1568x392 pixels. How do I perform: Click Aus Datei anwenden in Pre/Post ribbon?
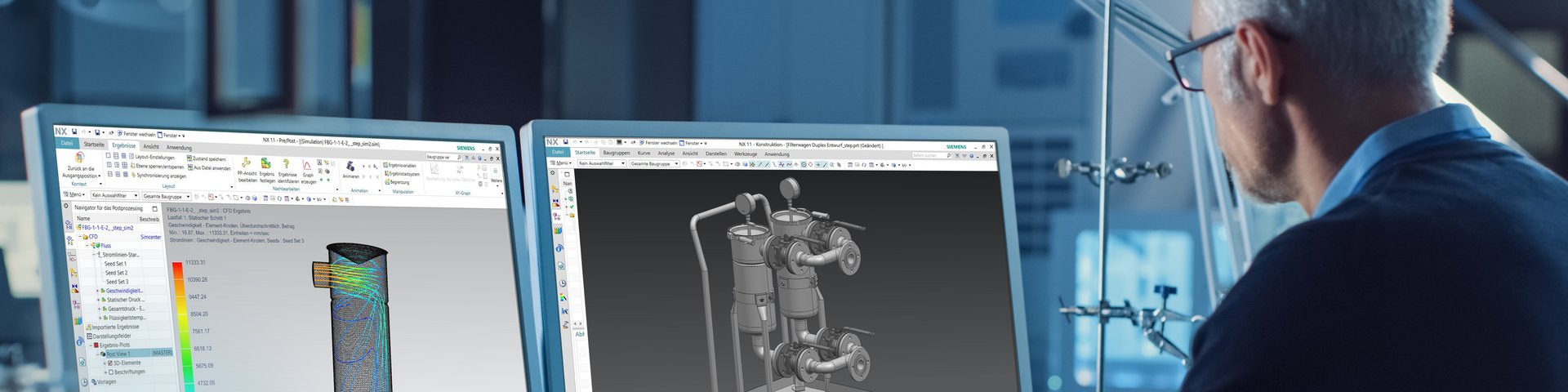coord(210,167)
